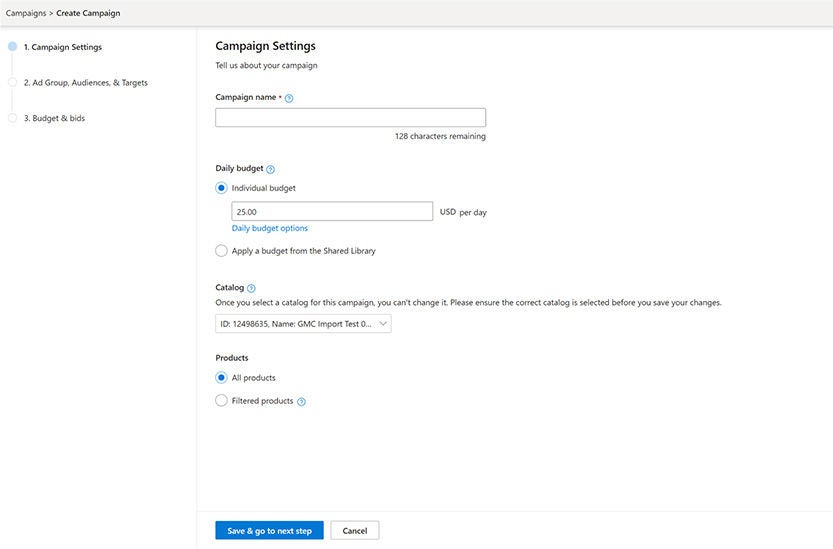The height and width of the screenshot is (549, 833).
Task: Select the Individual budget radio button
Action: point(222,188)
